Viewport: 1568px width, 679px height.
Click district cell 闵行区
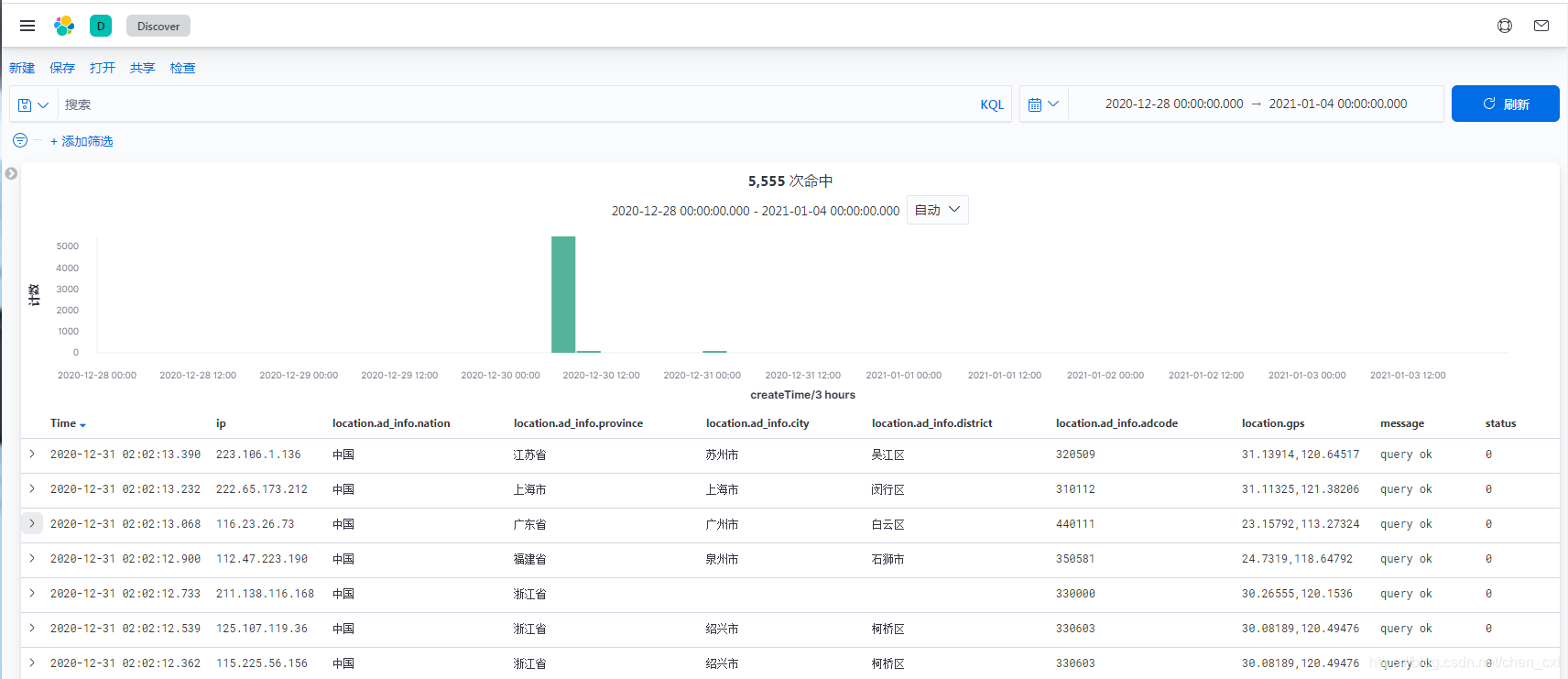pos(887,489)
